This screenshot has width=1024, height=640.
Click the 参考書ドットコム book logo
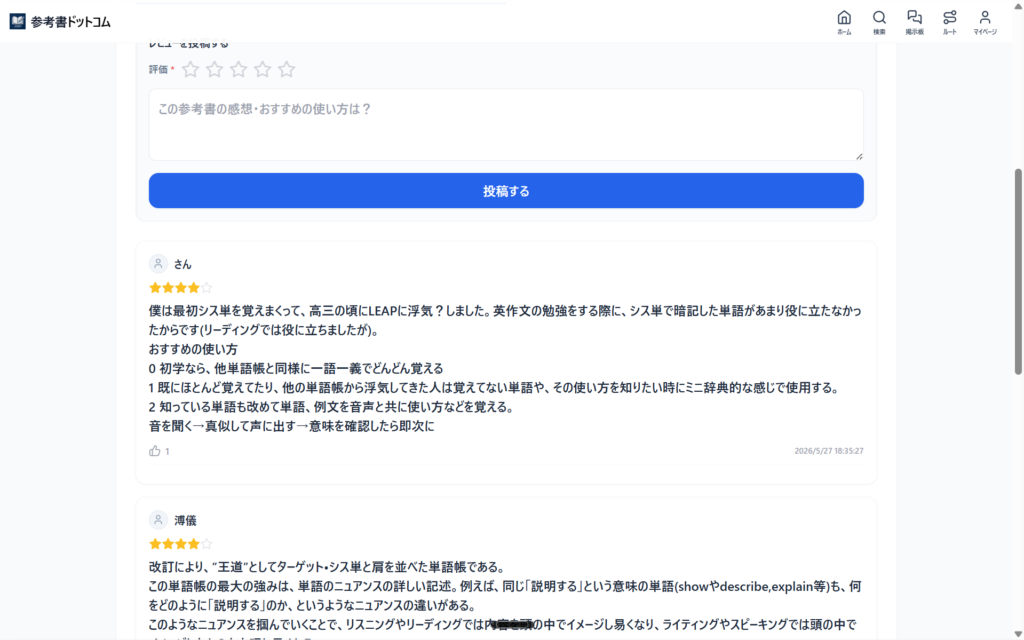(x=18, y=22)
